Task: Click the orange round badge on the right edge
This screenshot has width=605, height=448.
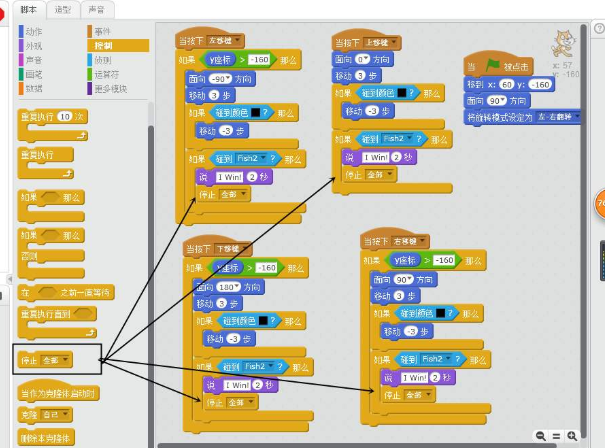Action: click(600, 204)
